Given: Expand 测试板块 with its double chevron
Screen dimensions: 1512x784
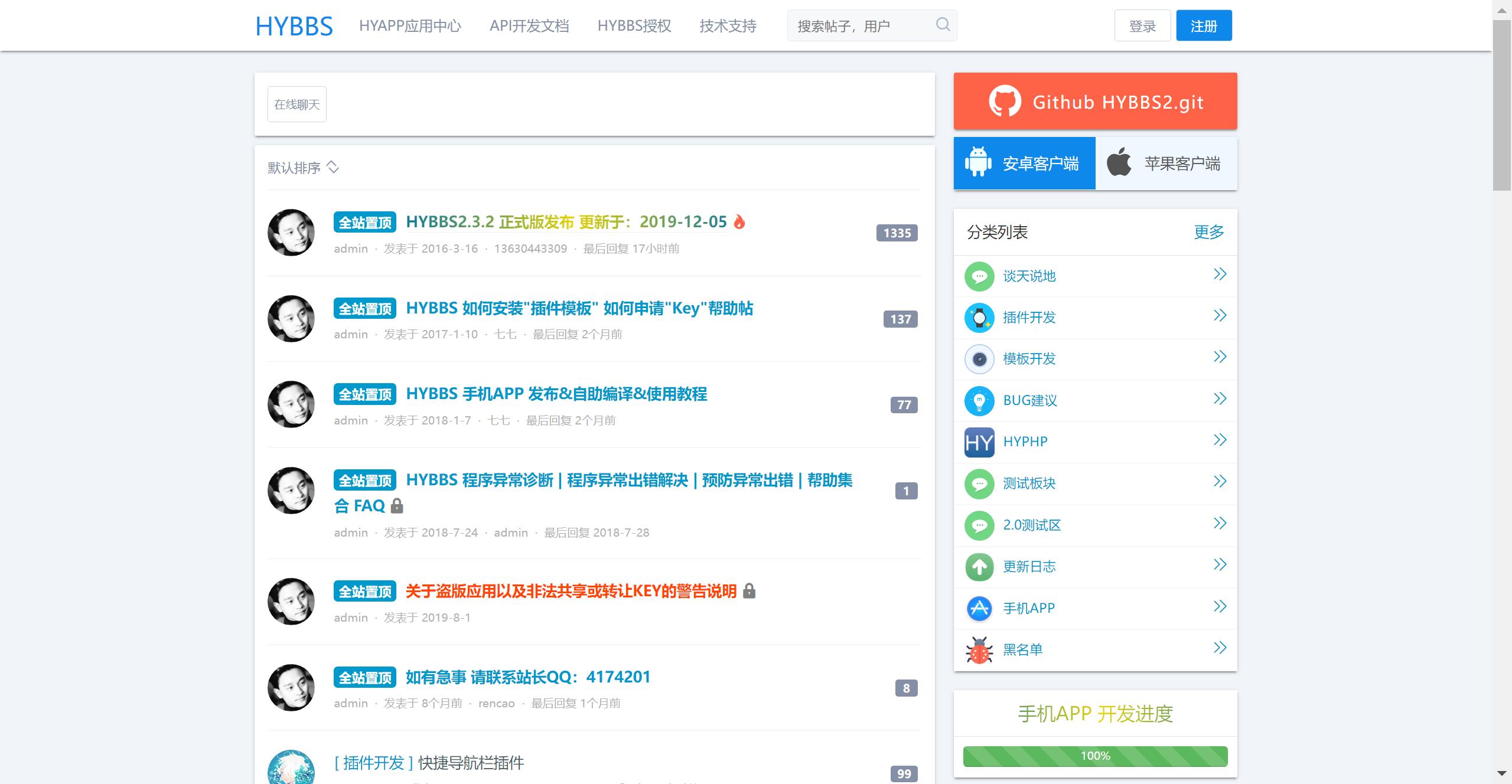Looking at the screenshot, I should (x=1220, y=481).
